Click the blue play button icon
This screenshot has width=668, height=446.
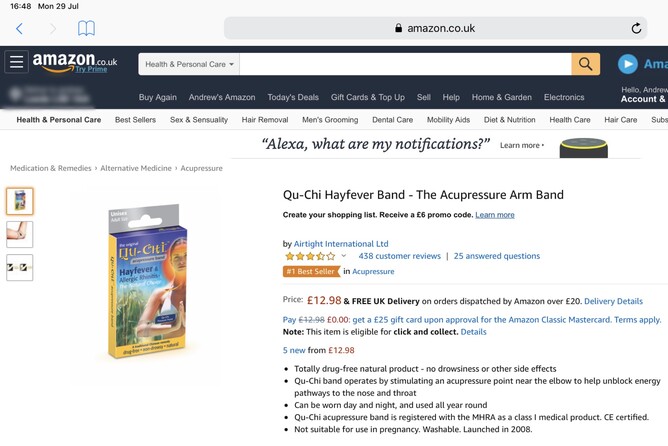point(627,64)
